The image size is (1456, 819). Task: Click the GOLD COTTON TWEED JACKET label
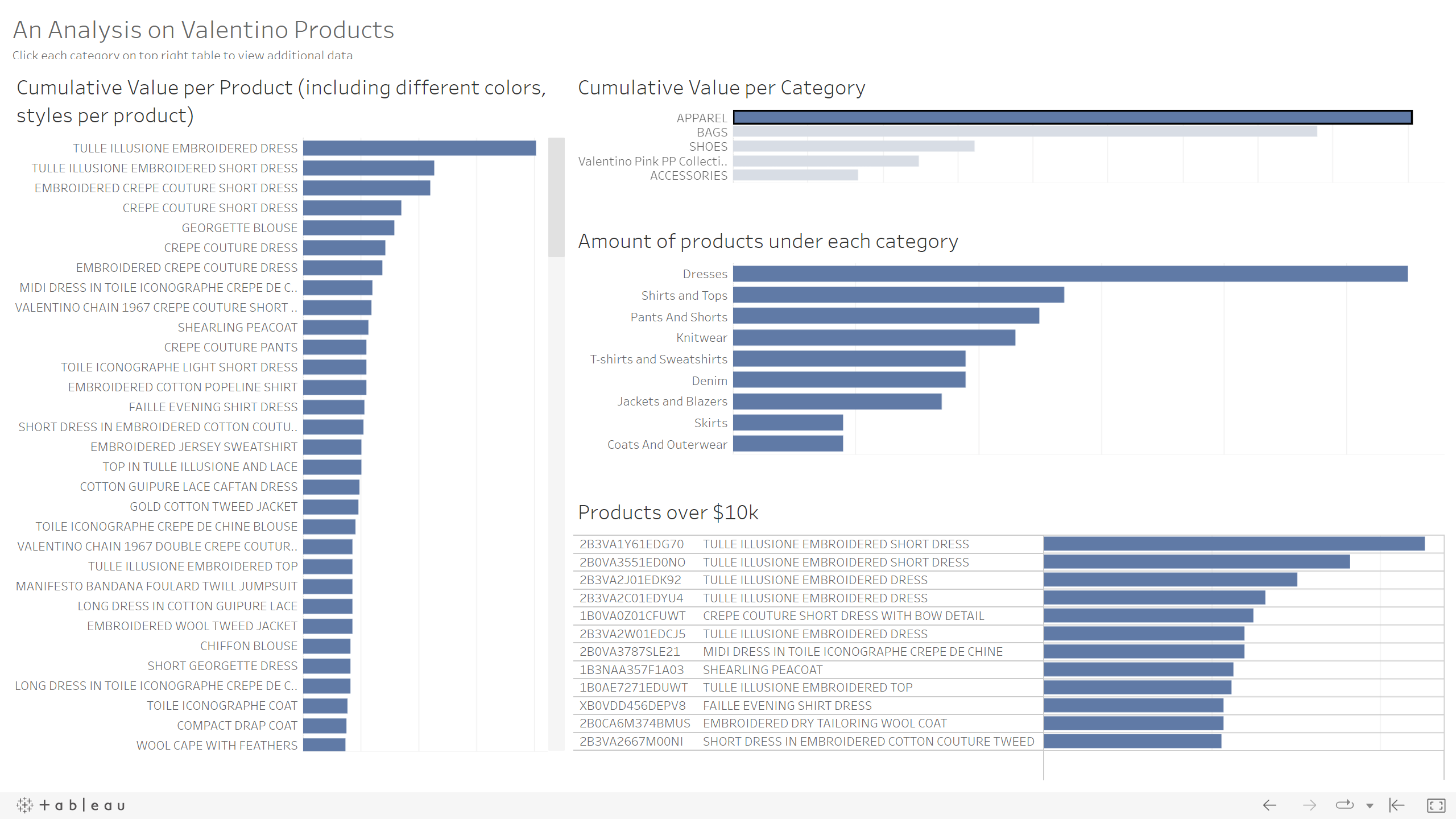(214, 506)
